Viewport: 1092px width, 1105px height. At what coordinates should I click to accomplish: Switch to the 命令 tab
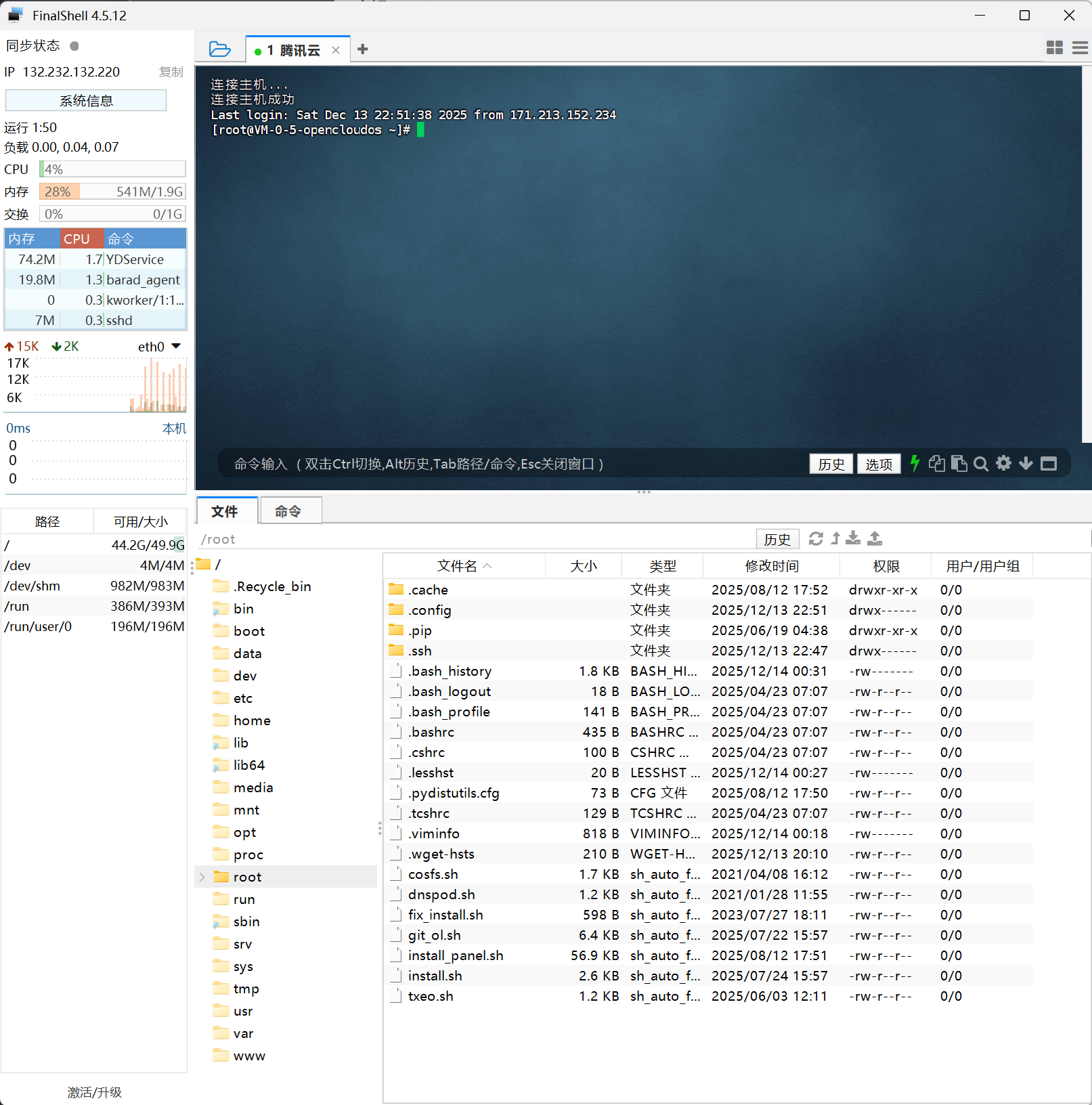[288, 511]
